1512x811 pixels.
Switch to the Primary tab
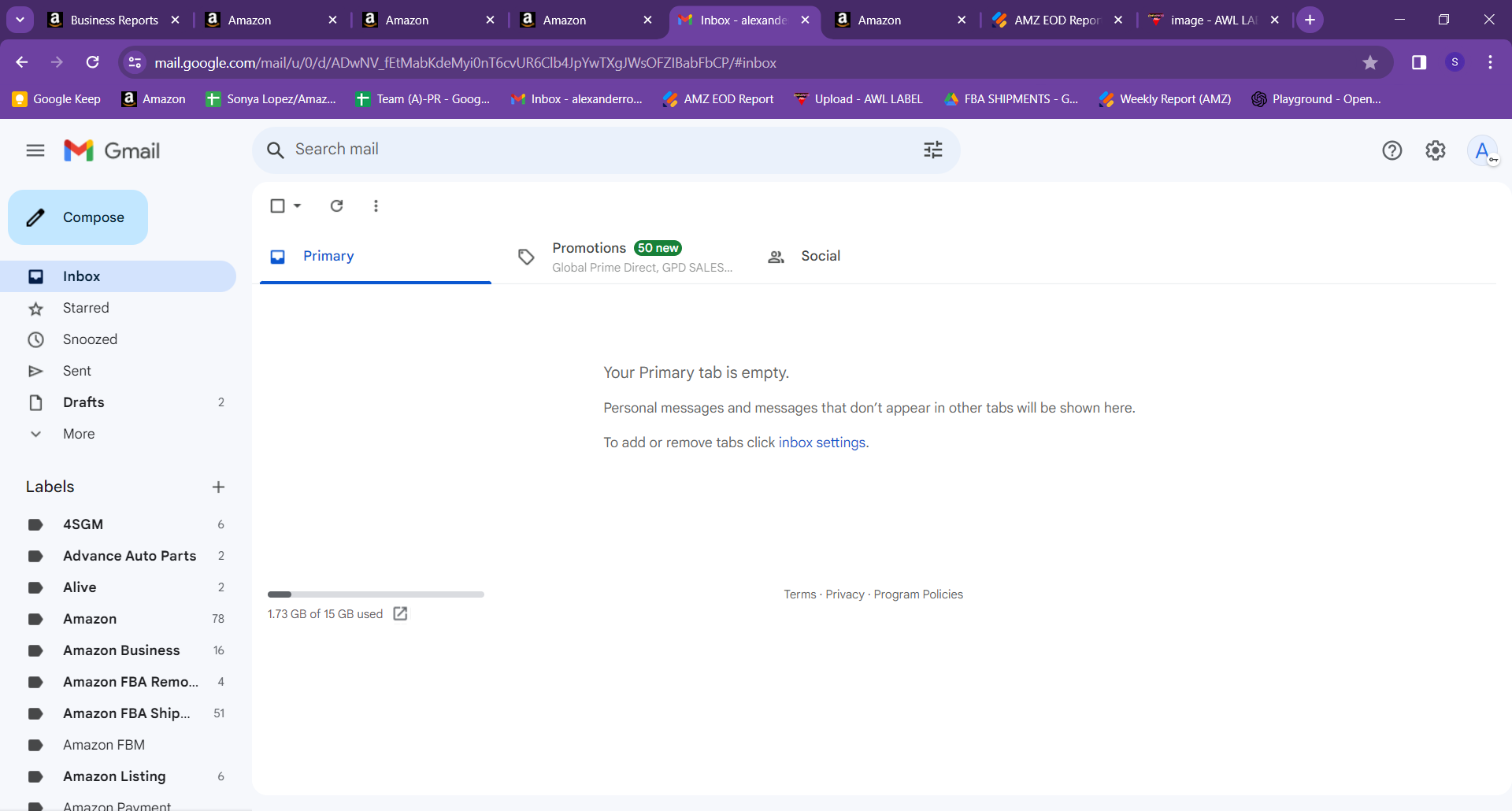click(x=376, y=257)
